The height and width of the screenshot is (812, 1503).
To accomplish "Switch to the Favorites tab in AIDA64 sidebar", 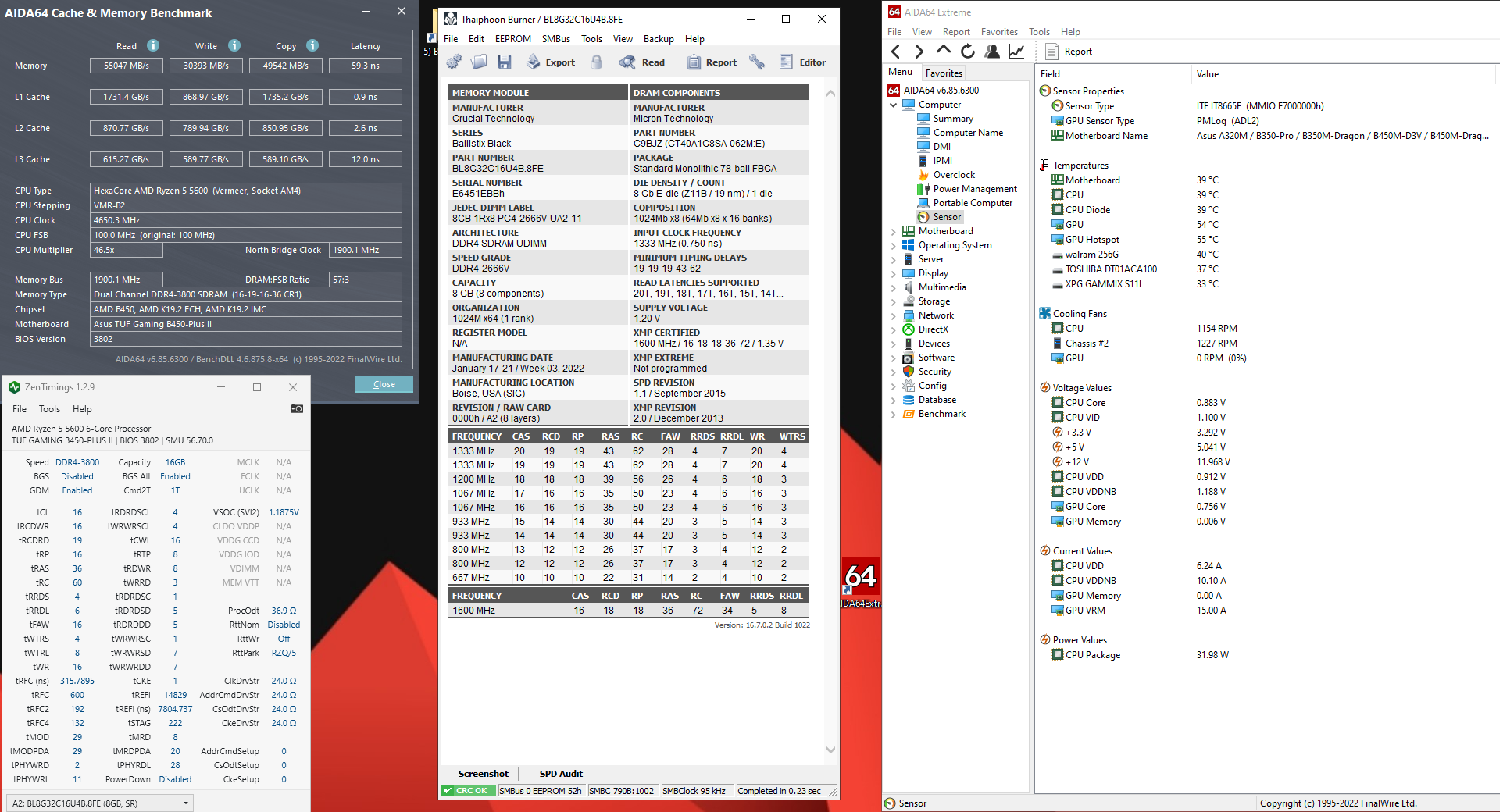I will [944, 73].
